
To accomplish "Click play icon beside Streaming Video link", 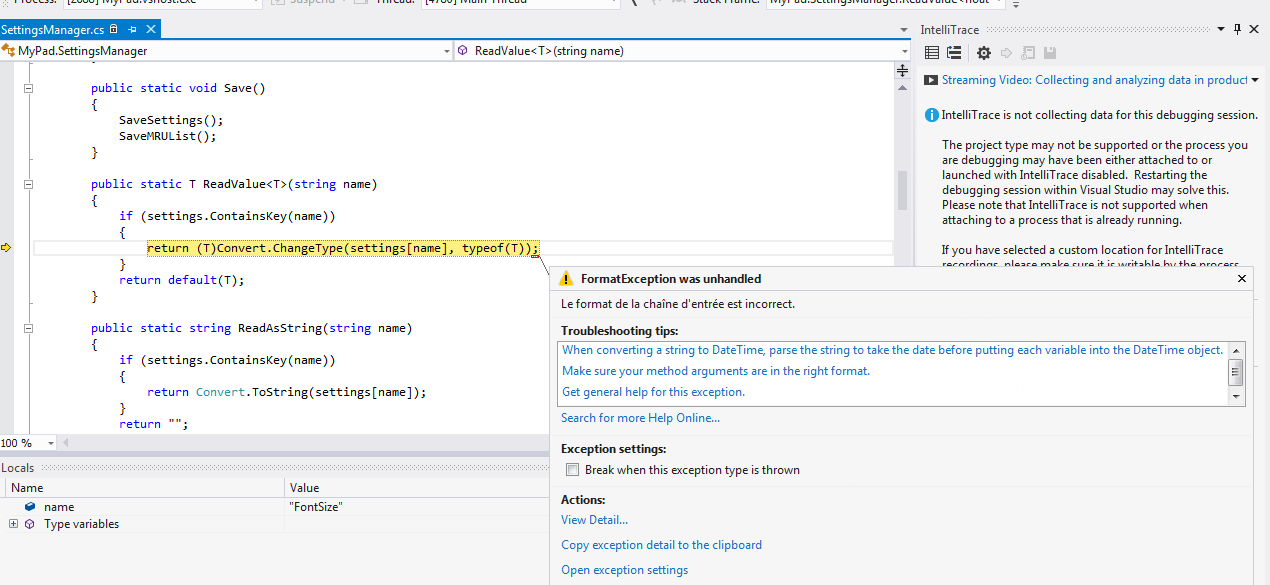I will pos(930,80).
